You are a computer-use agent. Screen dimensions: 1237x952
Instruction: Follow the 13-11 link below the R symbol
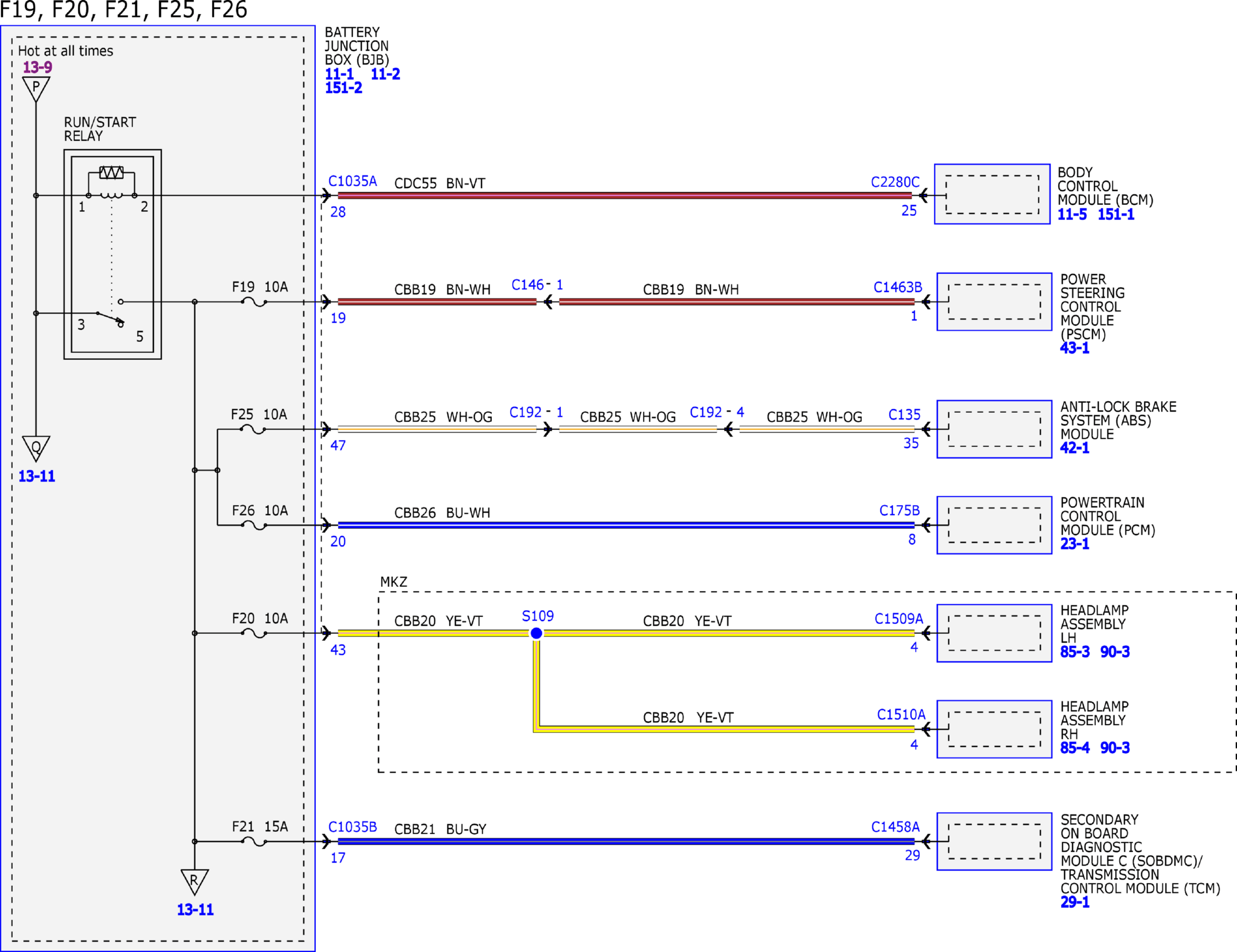coord(195,910)
